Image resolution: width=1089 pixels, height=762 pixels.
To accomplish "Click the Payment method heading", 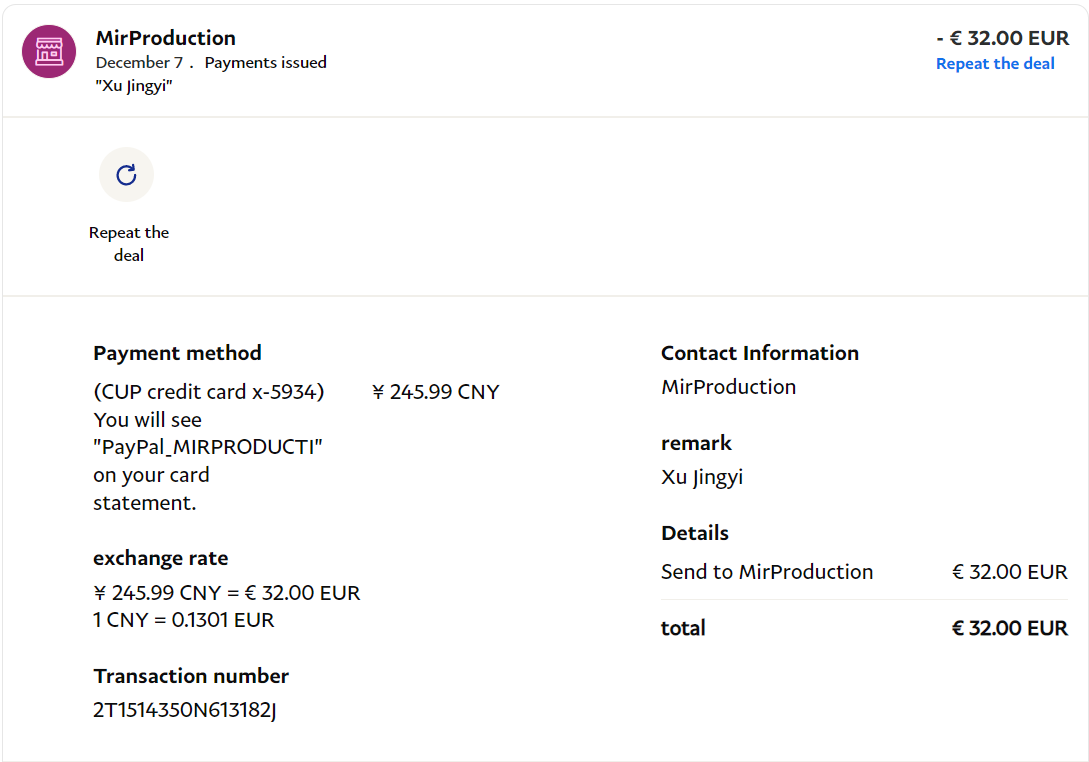I will point(177,353).
